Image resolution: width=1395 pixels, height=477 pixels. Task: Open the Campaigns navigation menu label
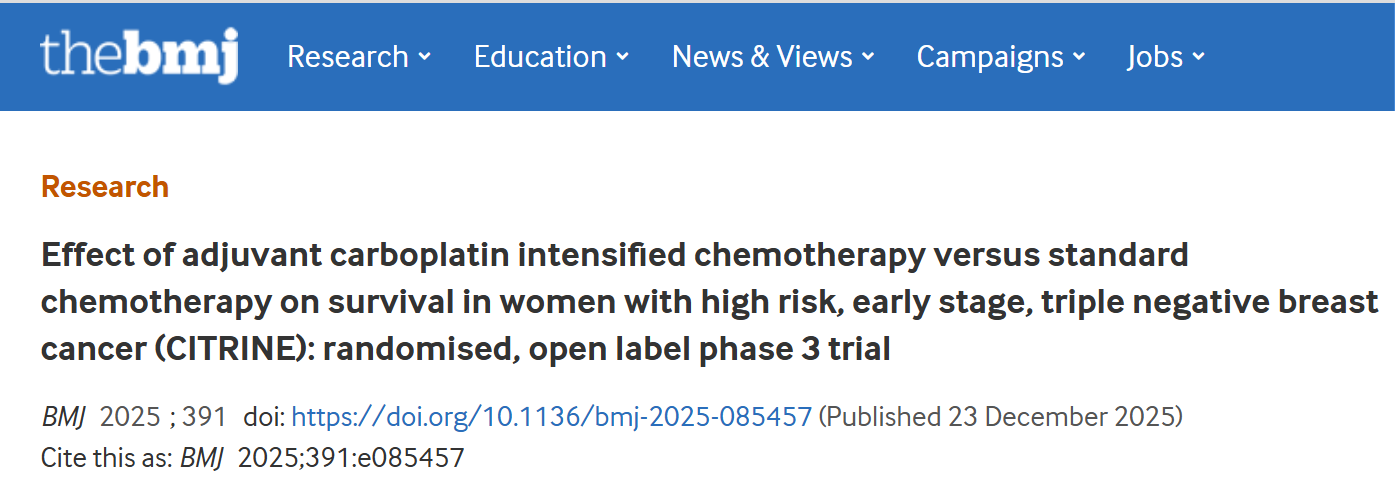[x=990, y=57]
